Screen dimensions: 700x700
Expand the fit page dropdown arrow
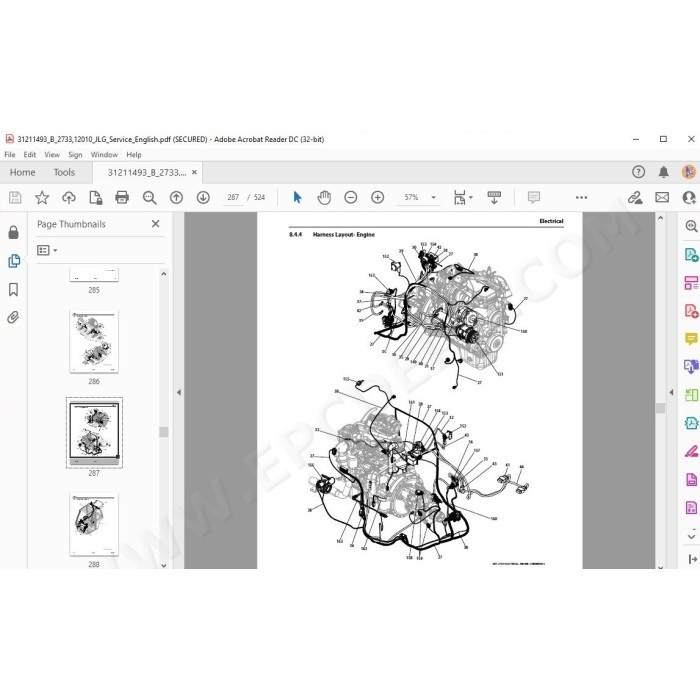471,197
